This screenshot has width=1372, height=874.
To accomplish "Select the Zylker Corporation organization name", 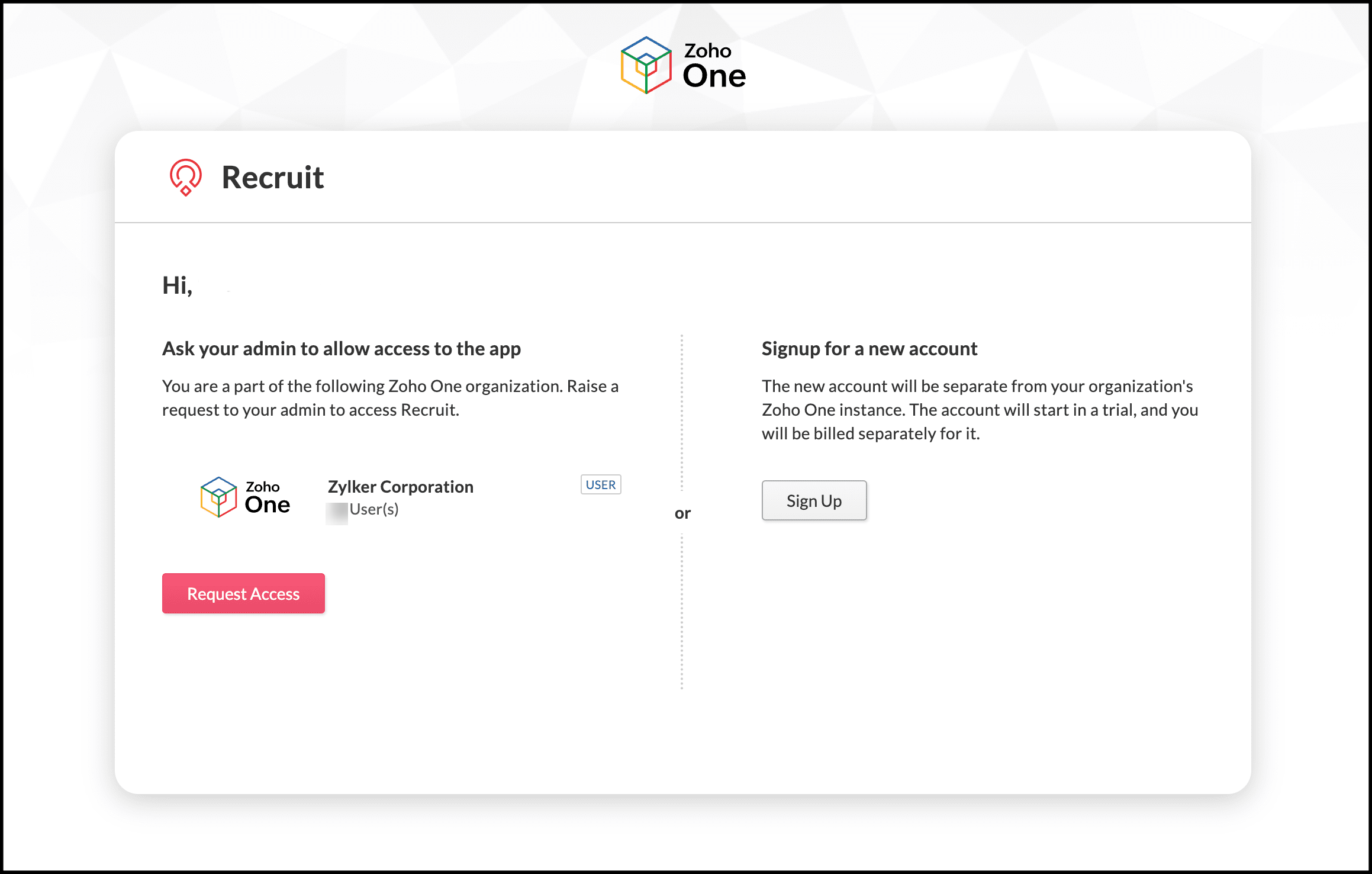I will (x=401, y=486).
